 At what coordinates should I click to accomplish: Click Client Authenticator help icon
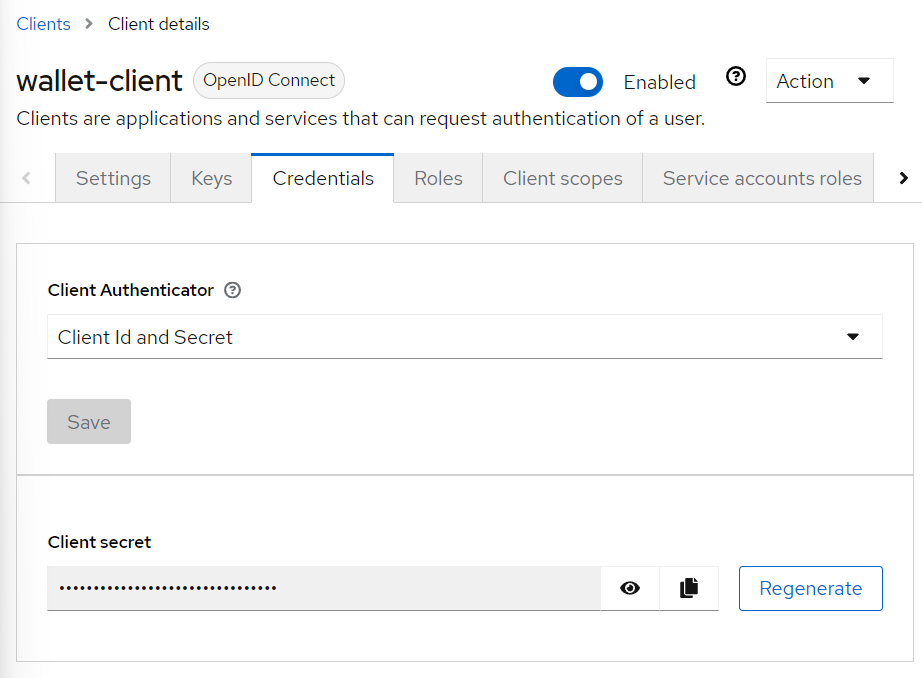pyautogui.click(x=233, y=291)
